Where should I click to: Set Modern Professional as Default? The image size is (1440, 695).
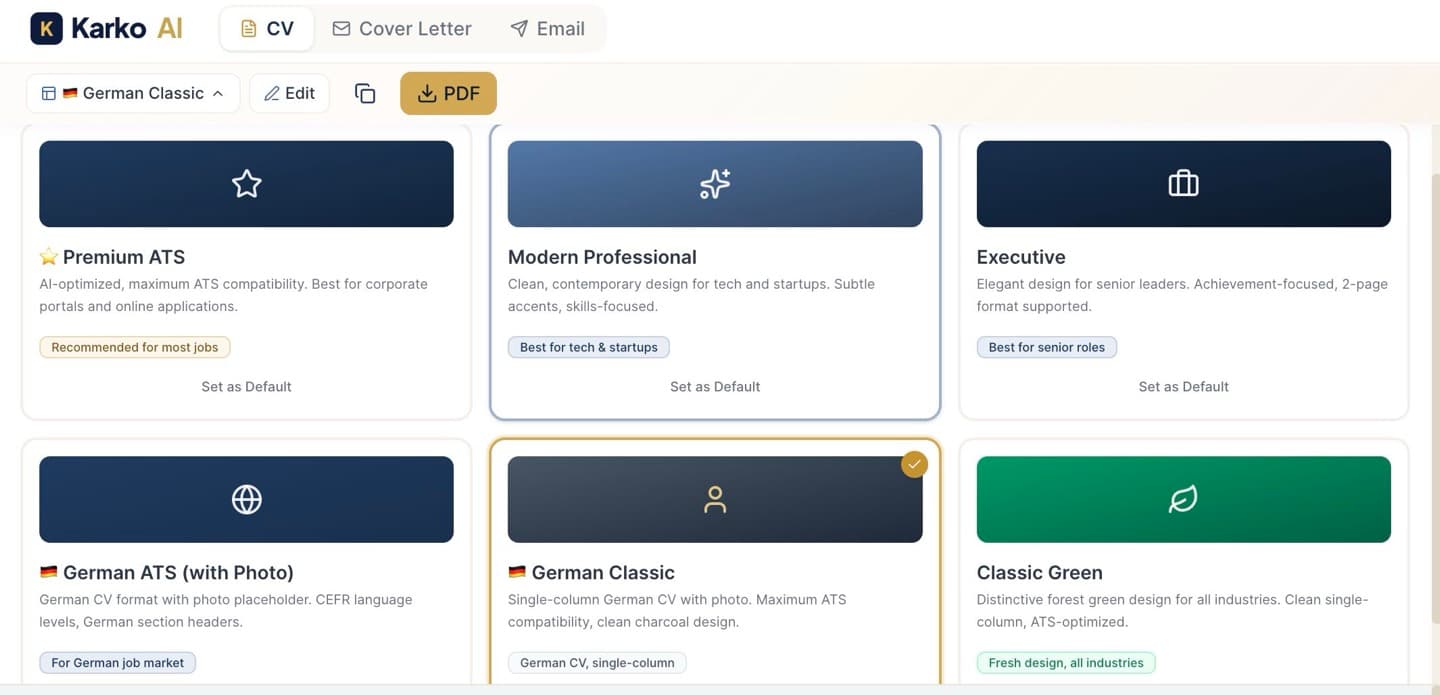714,386
